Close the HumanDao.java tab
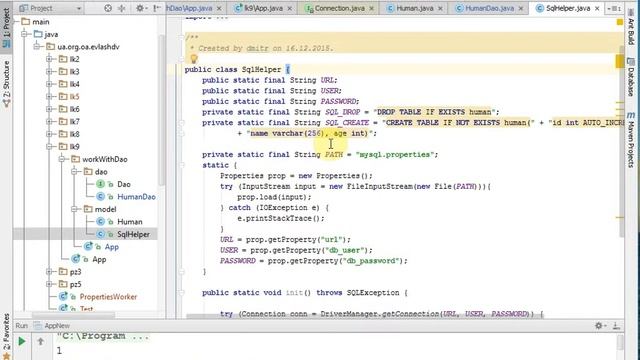 point(522,8)
